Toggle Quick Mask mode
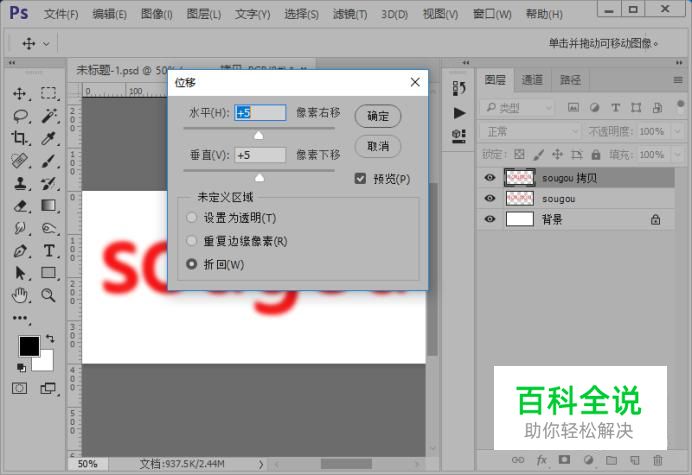This screenshot has width=692, height=475. click(x=19, y=388)
